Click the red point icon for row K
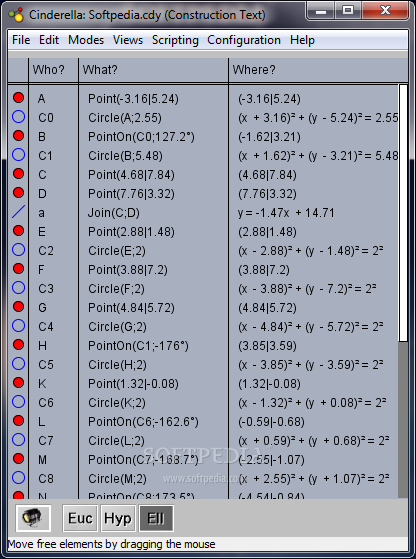Viewport: 416px width, 559px height. coord(19,383)
